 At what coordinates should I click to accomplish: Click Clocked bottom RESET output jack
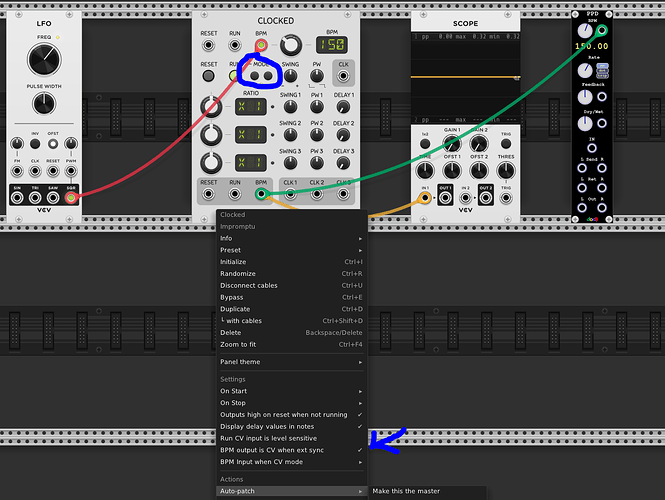pyautogui.click(x=208, y=194)
